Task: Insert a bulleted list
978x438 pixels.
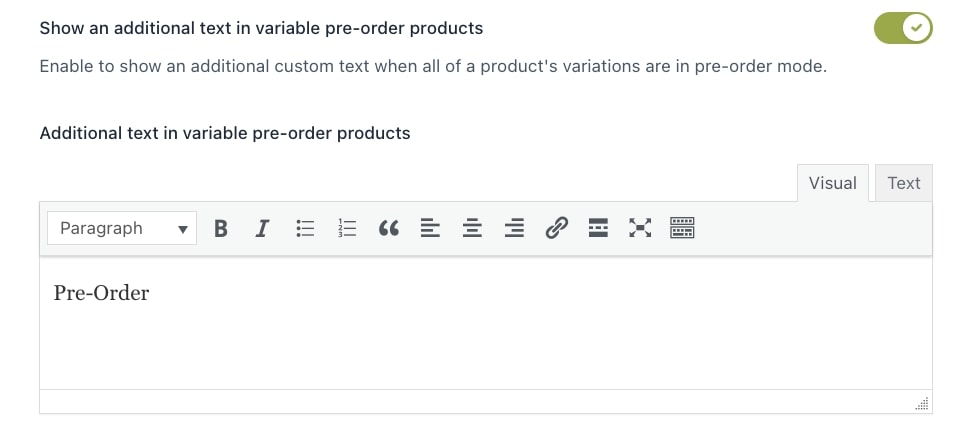Action: click(x=304, y=228)
